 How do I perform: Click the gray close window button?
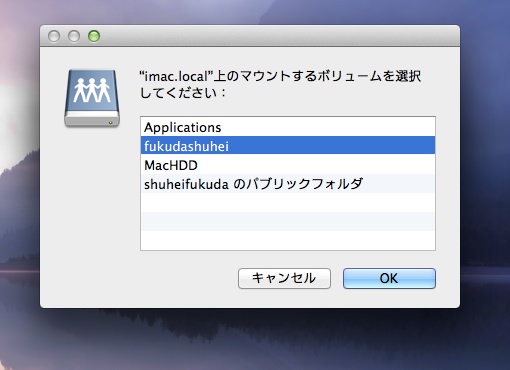(x=54, y=36)
